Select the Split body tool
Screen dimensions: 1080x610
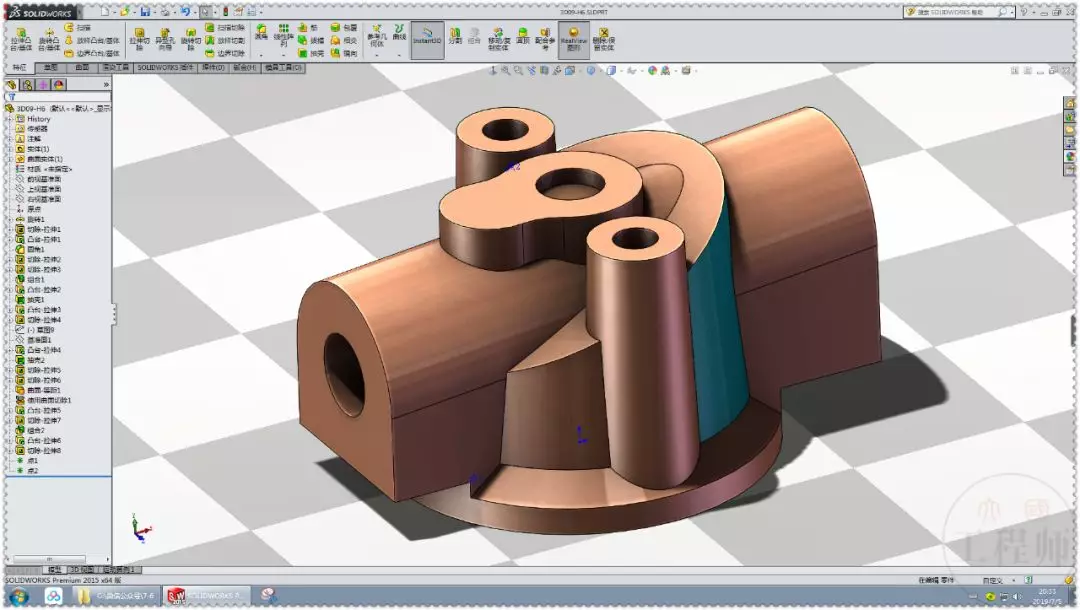coord(455,36)
